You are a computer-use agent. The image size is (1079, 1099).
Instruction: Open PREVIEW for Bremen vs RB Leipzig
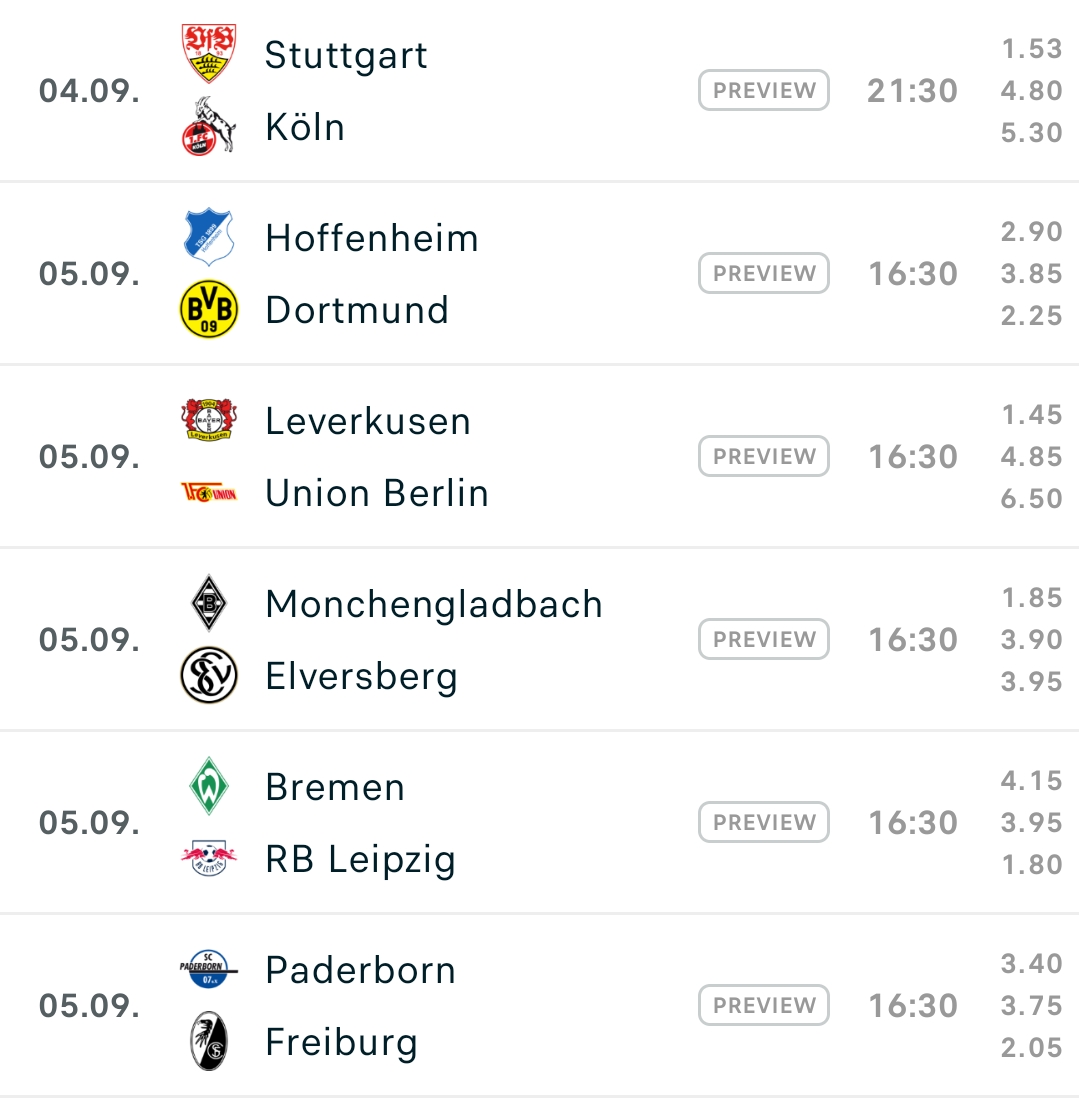[764, 822]
